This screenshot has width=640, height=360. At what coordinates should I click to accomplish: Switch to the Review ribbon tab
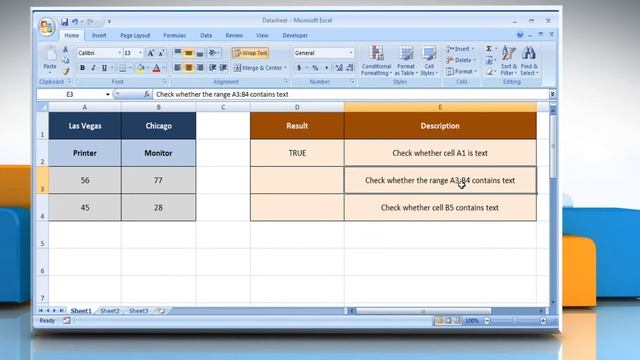pos(234,36)
